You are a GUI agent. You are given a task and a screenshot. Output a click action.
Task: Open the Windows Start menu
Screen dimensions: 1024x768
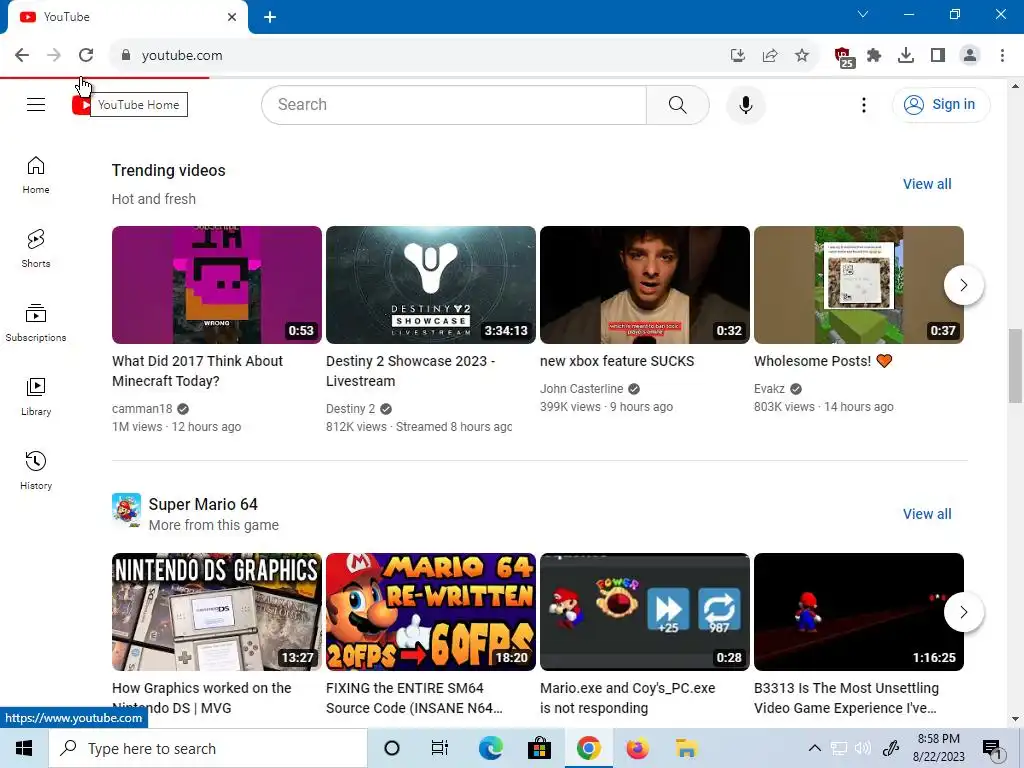pyautogui.click(x=24, y=748)
